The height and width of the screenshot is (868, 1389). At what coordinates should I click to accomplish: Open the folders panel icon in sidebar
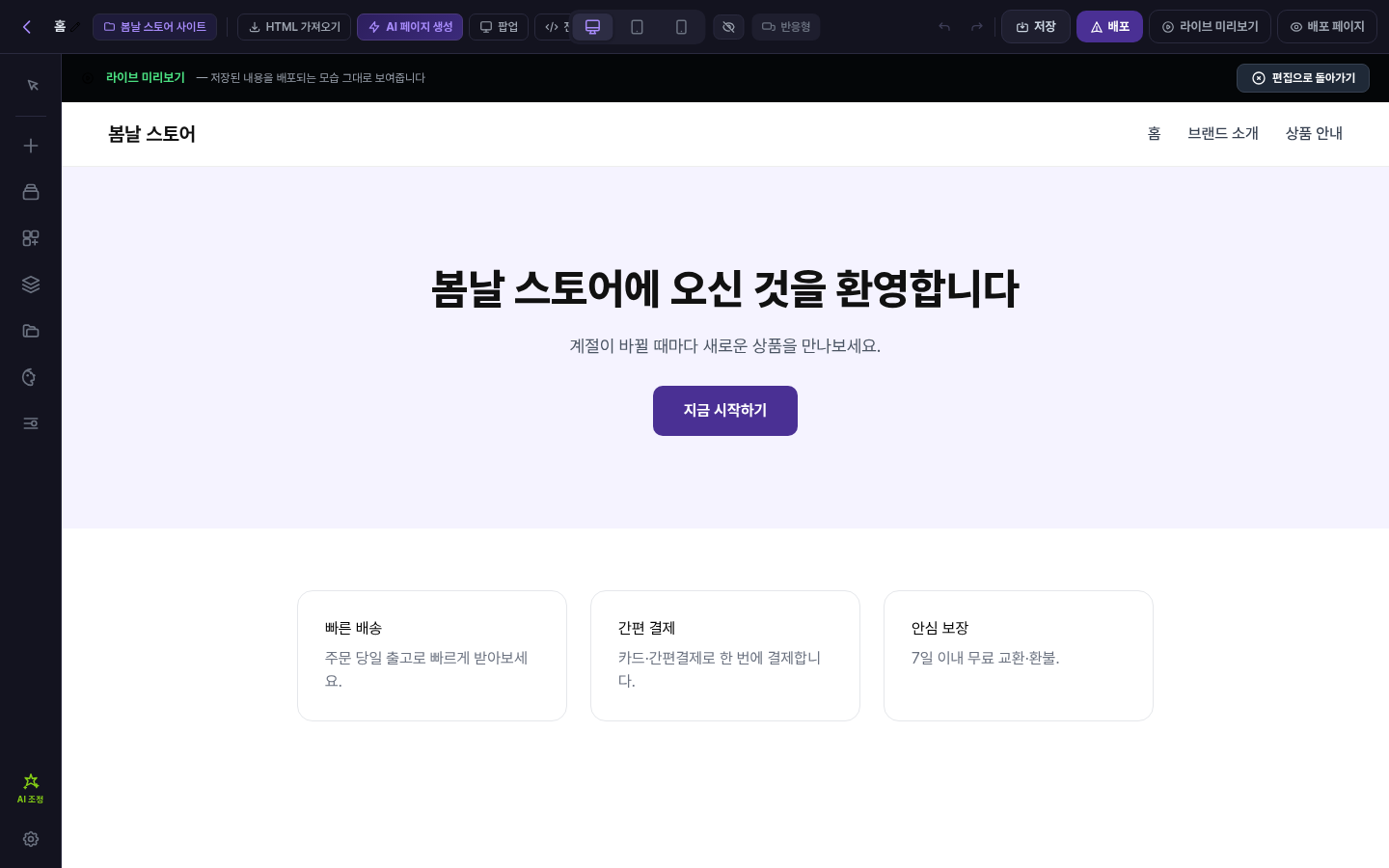click(31, 331)
